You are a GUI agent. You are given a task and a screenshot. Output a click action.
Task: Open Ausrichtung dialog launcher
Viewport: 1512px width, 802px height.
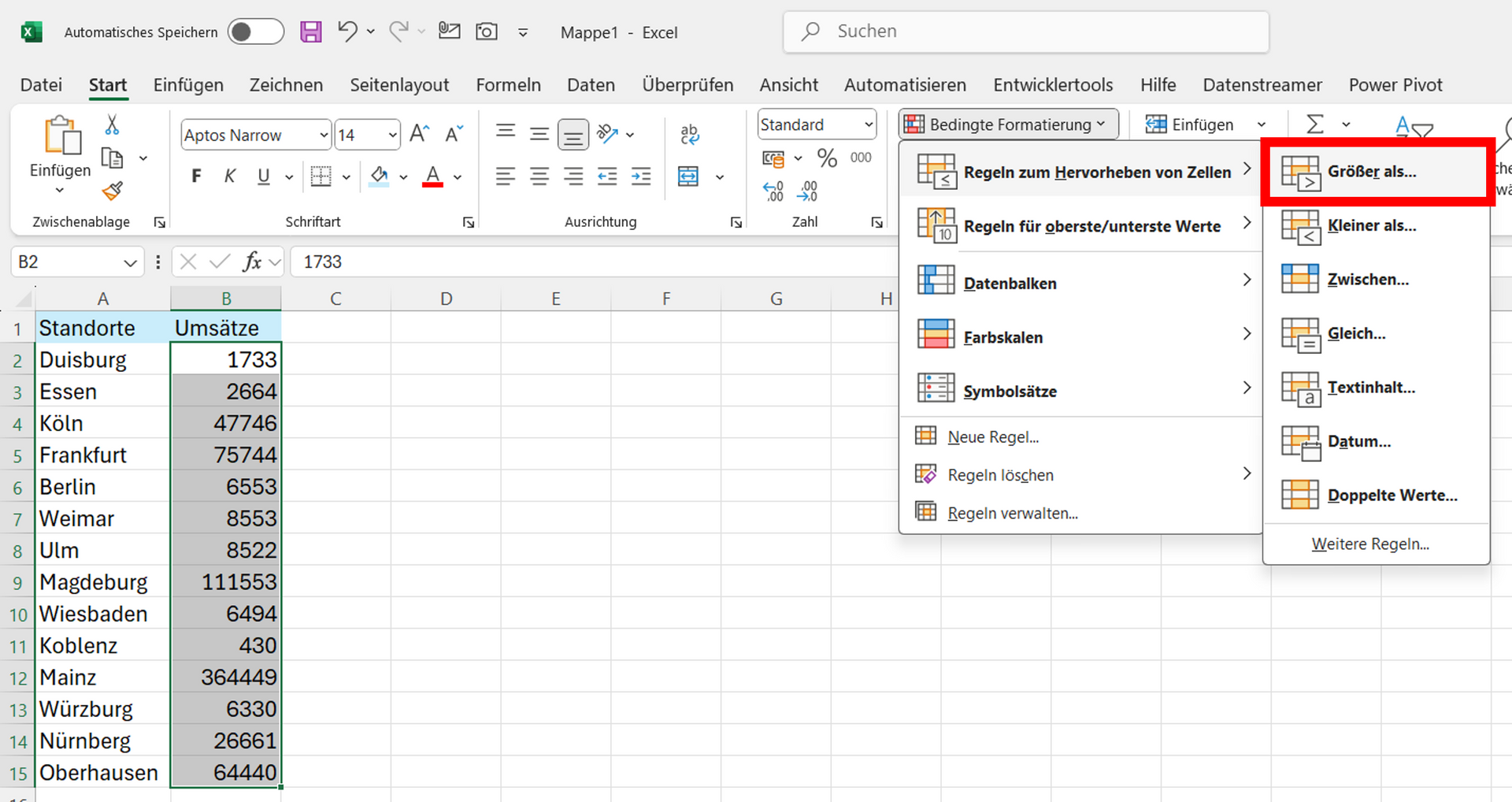[x=736, y=223]
